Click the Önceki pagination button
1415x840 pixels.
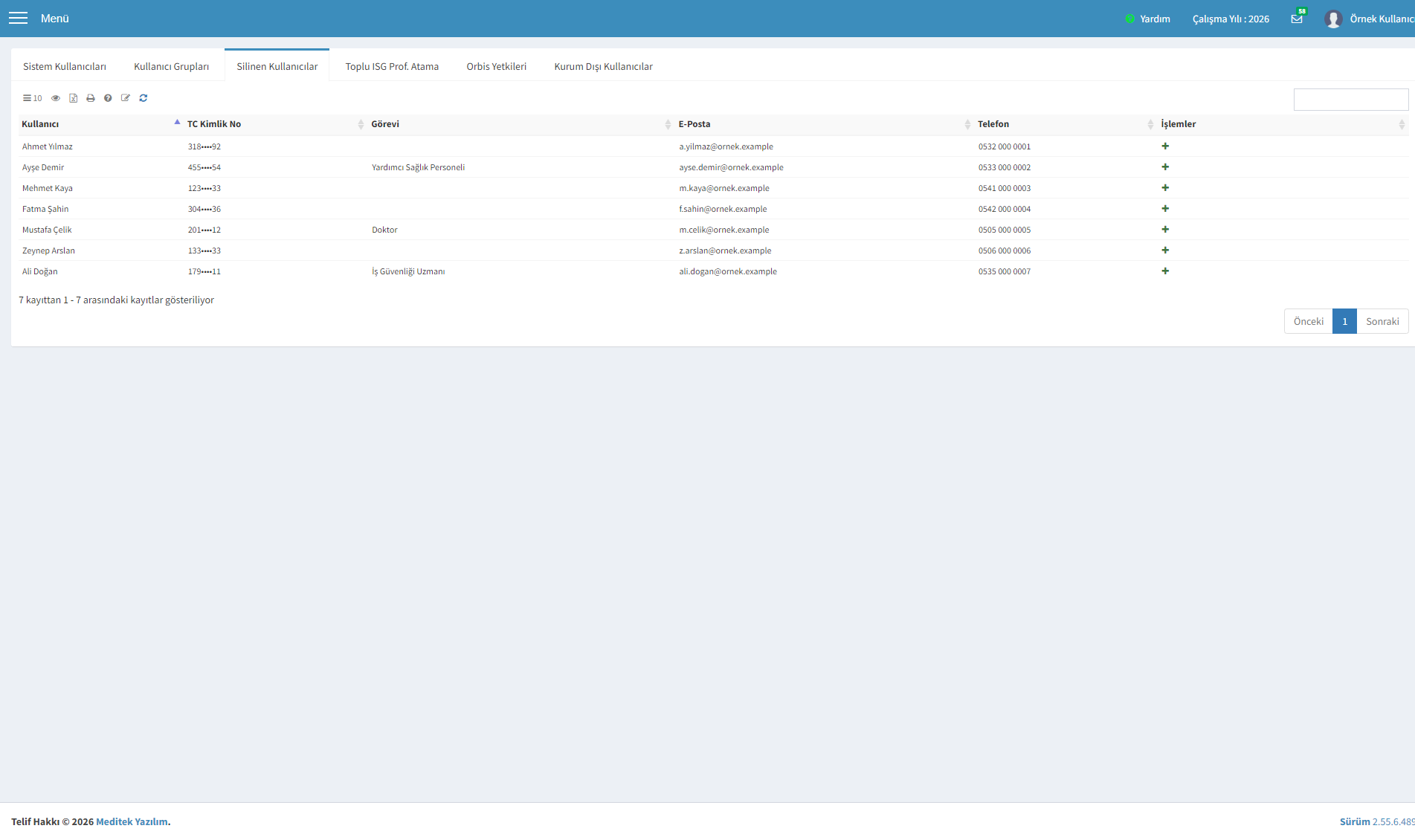coord(1309,321)
